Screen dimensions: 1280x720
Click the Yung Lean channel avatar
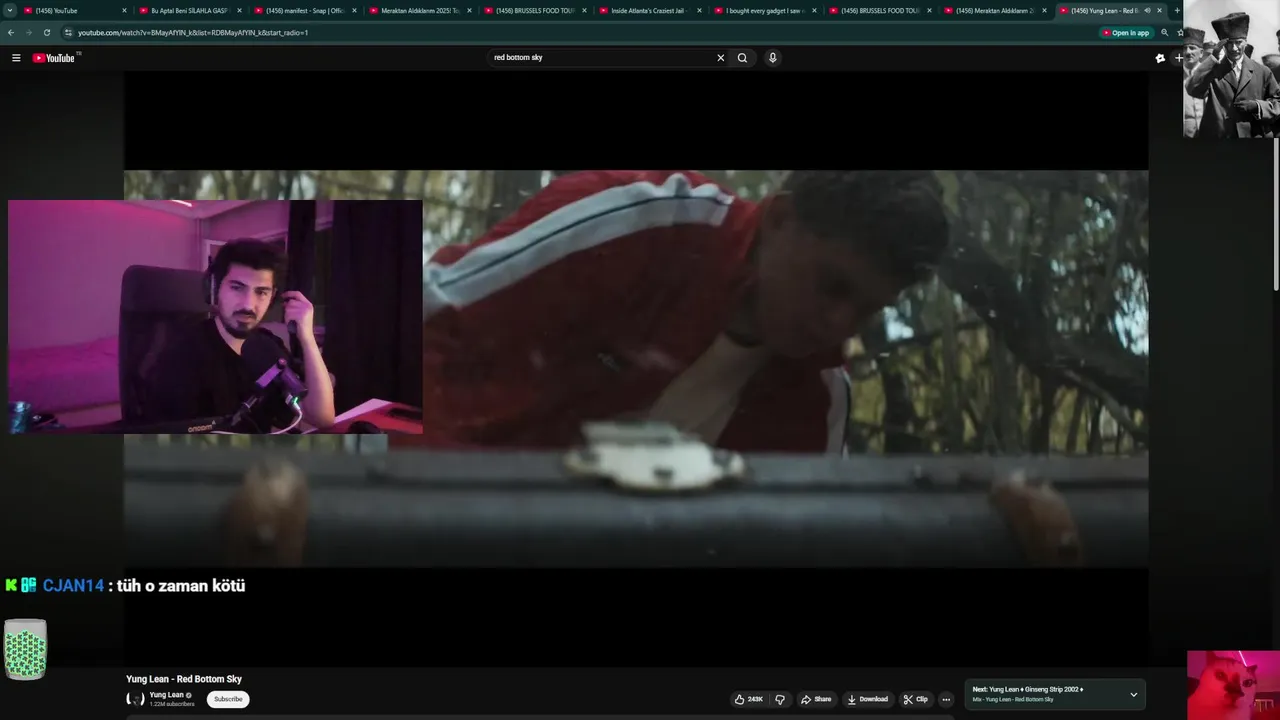pyautogui.click(x=135, y=699)
